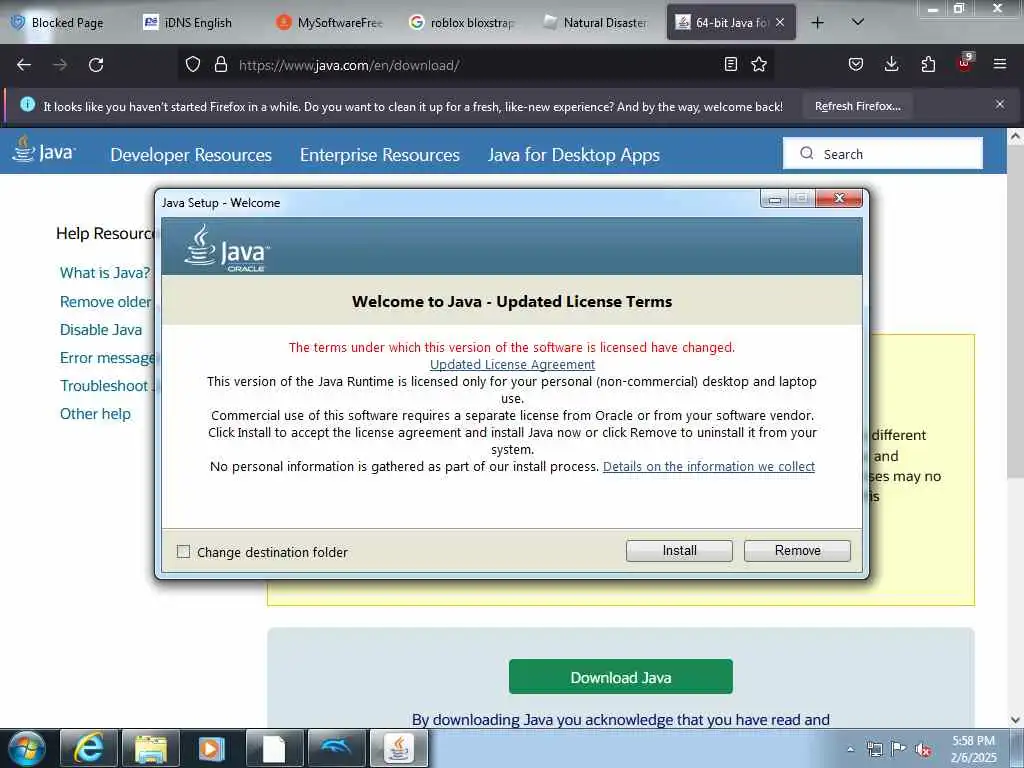Screen dimensions: 1024x768
Task: Click Remove in the Java Setup dialog
Action: [x=797, y=551]
